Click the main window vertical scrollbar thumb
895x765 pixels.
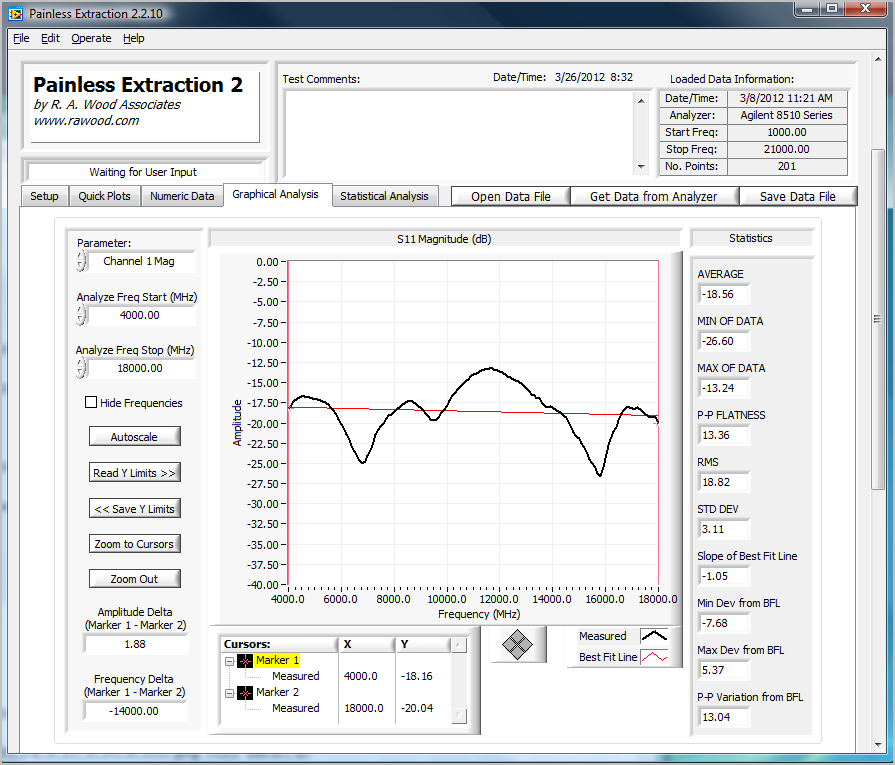[x=877, y=319]
